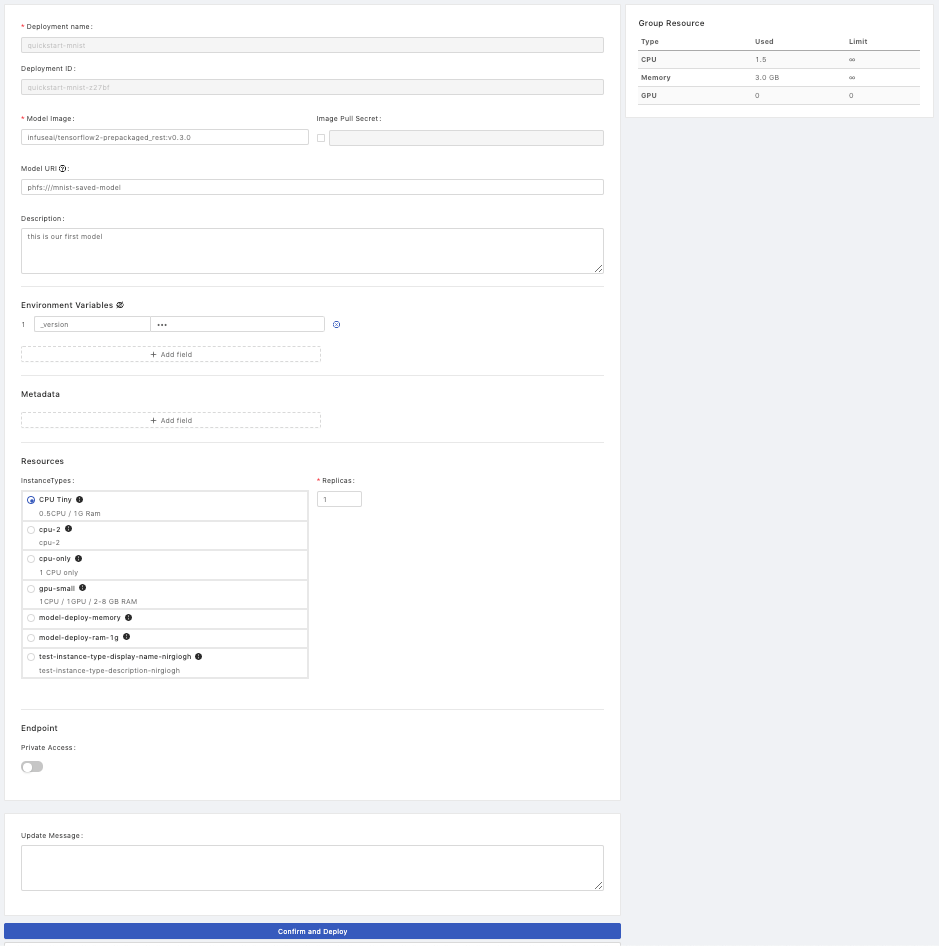Grab the Description textarea resize handle
This screenshot has width=939, height=946.
(599, 268)
